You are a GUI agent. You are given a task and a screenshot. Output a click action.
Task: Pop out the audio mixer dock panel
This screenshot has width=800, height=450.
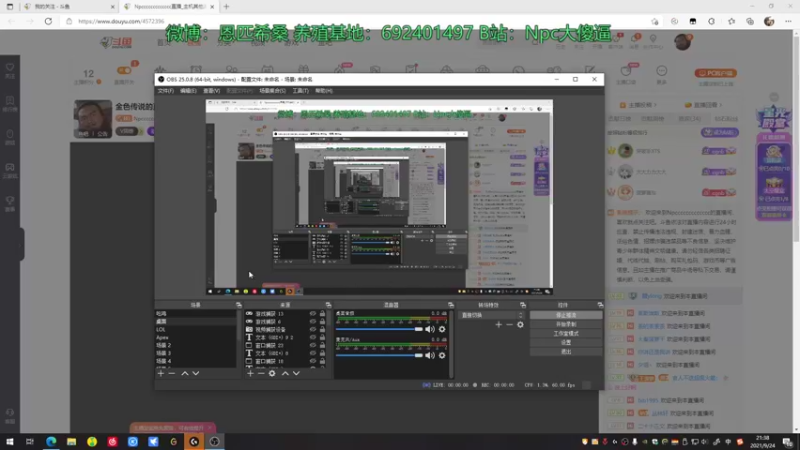(451, 305)
